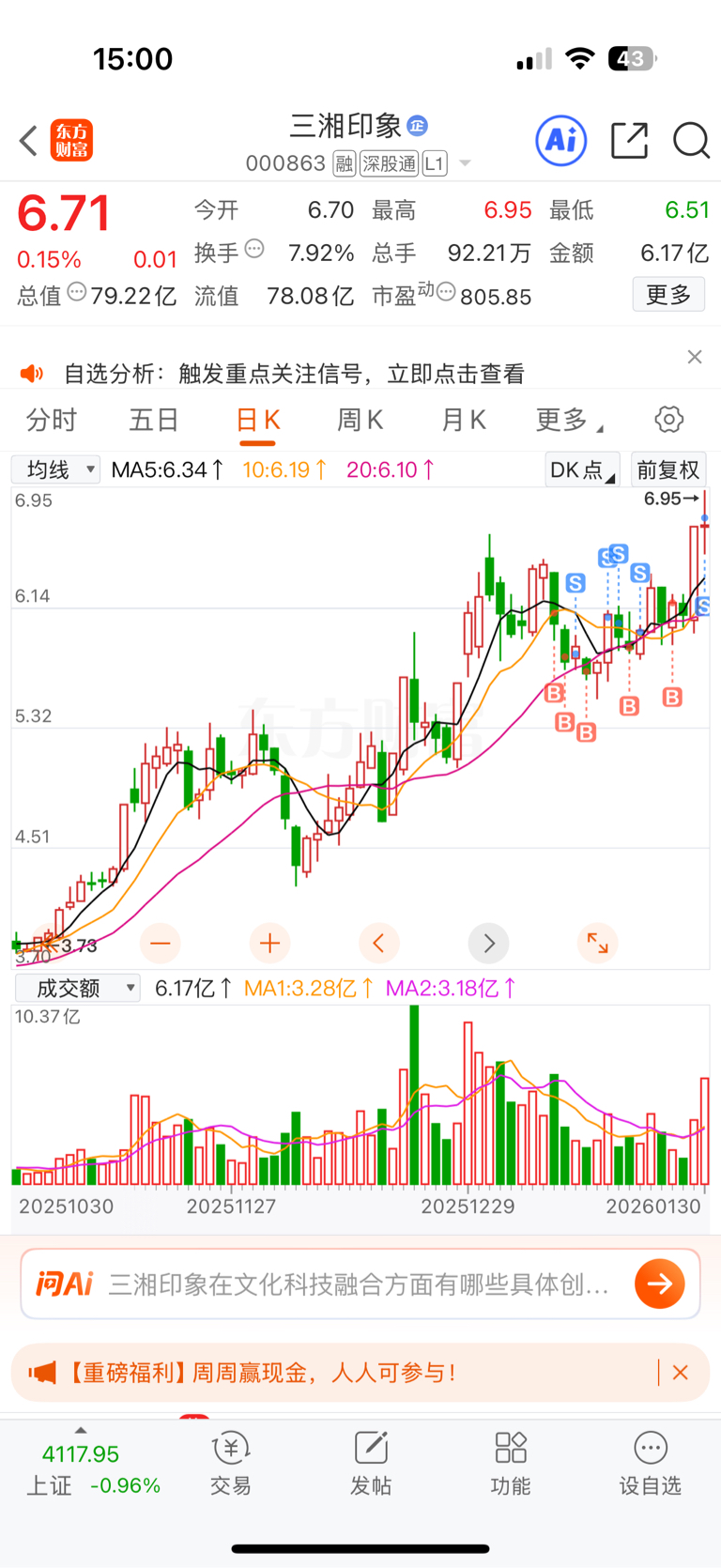The width and height of the screenshot is (721, 1568).
Task: Open the 交易 trading tab
Action: coord(231,1463)
